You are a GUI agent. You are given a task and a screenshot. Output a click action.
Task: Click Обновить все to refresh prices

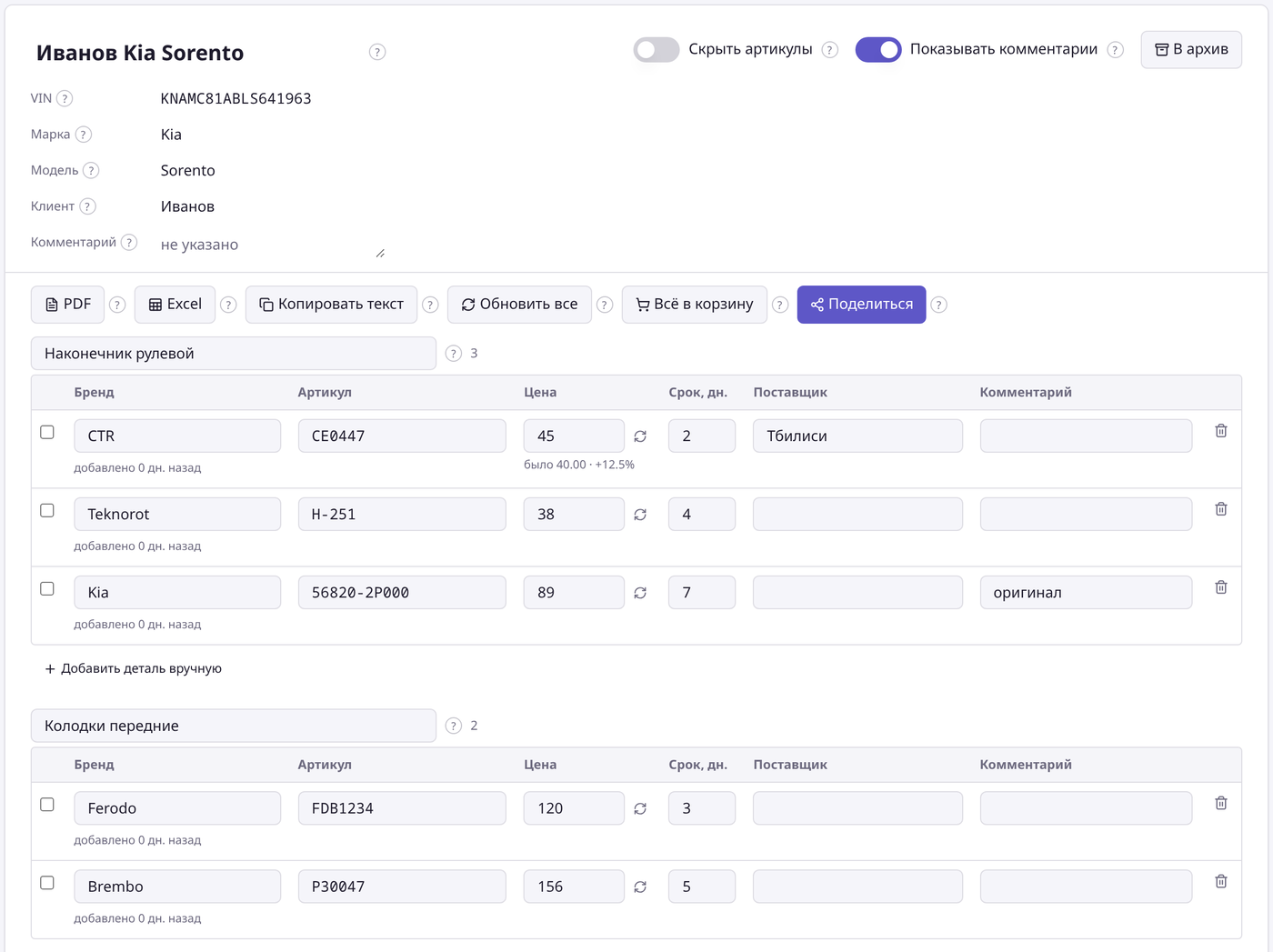pyautogui.click(x=519, y=305)
